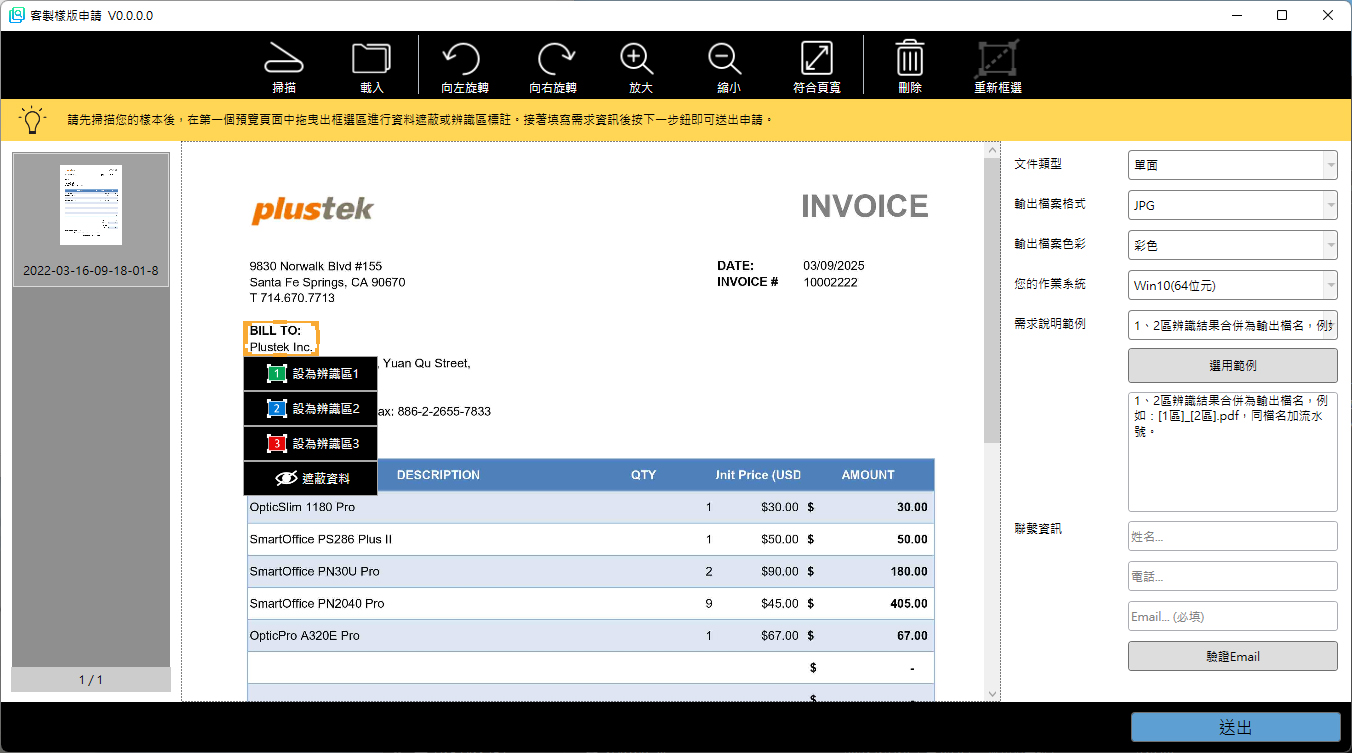Image resolution: width=1352 pixels, height=753 pixels.
Task: Click the SmartOffice PS286 Plus II row
Action: [591, 539]
